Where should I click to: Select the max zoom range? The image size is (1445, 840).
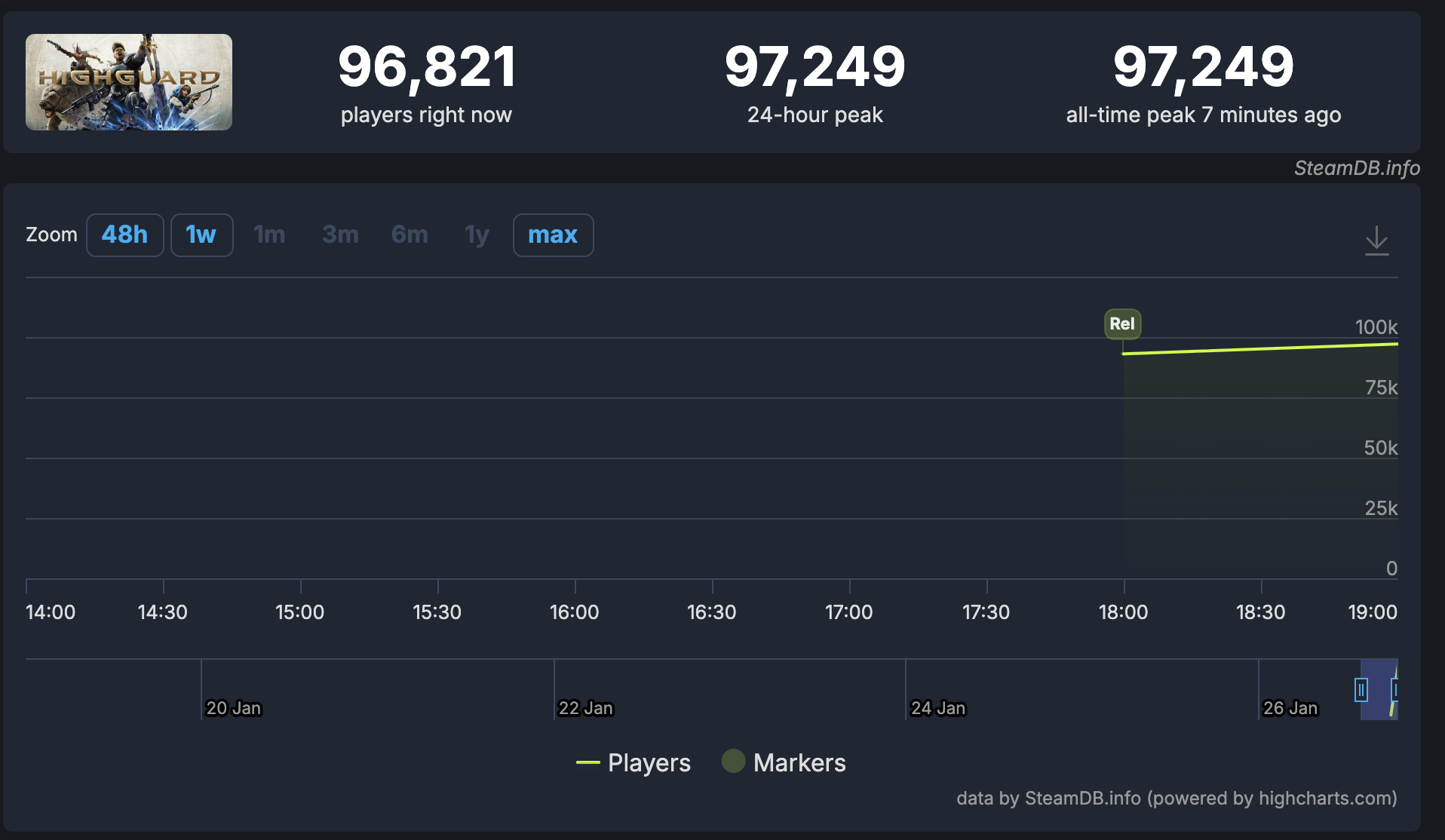pyautogui.click(x=553, y=235)
